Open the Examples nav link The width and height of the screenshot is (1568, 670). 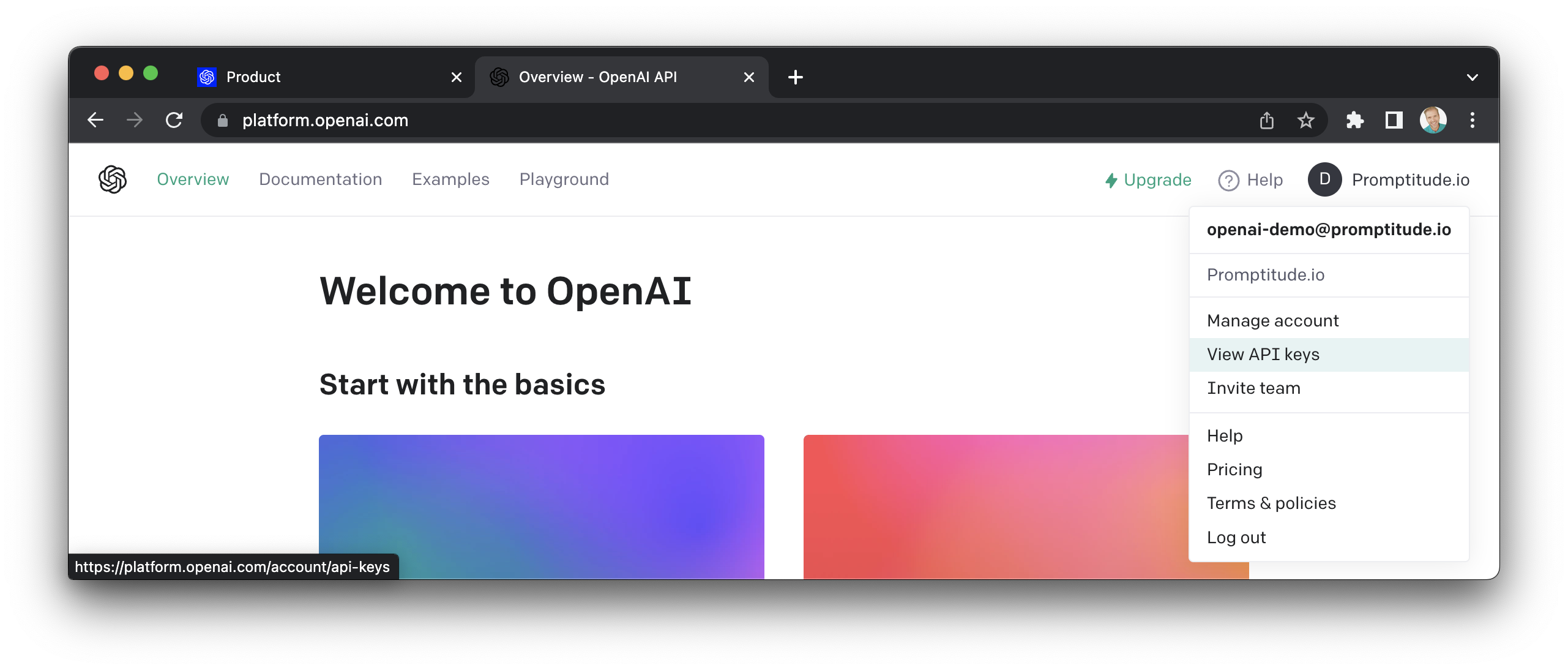point(450,179)
